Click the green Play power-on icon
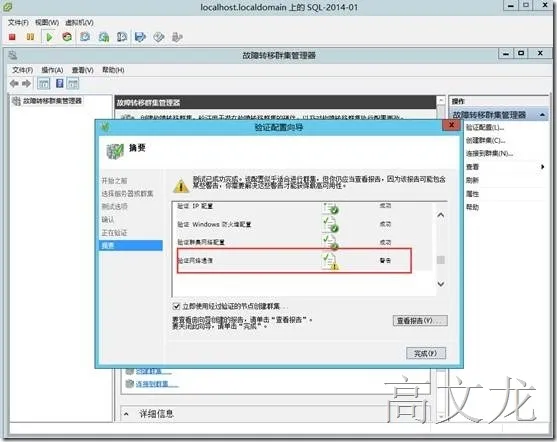The width and height of the screenshot is (557, 442). (x=49, y=37)
